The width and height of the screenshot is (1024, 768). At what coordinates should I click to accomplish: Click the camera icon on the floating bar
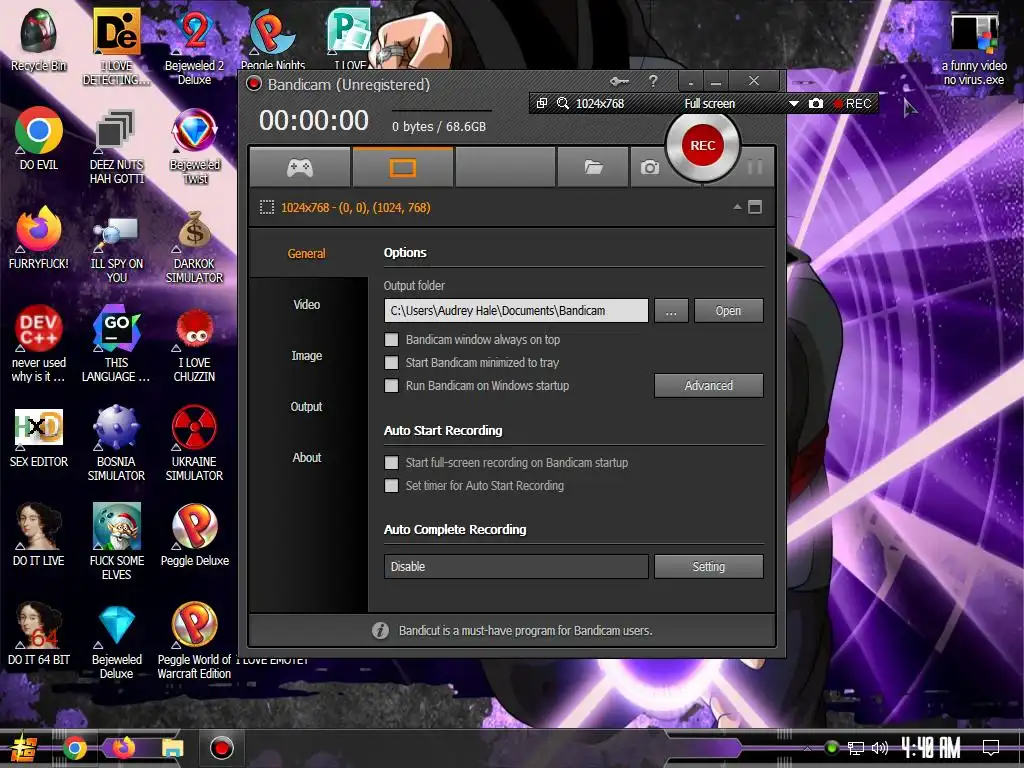(816, 103)
